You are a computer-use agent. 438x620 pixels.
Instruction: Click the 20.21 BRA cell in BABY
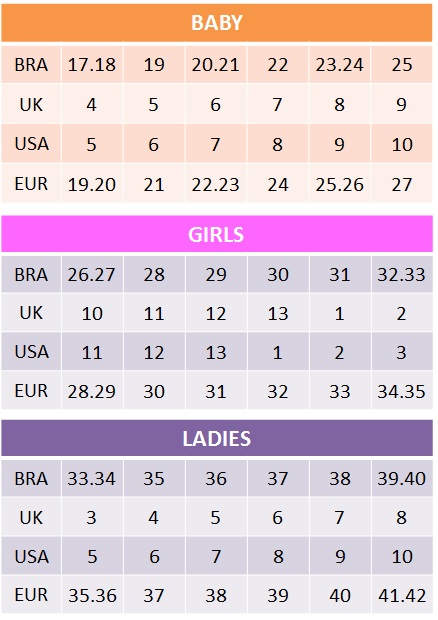click(216, 64)
